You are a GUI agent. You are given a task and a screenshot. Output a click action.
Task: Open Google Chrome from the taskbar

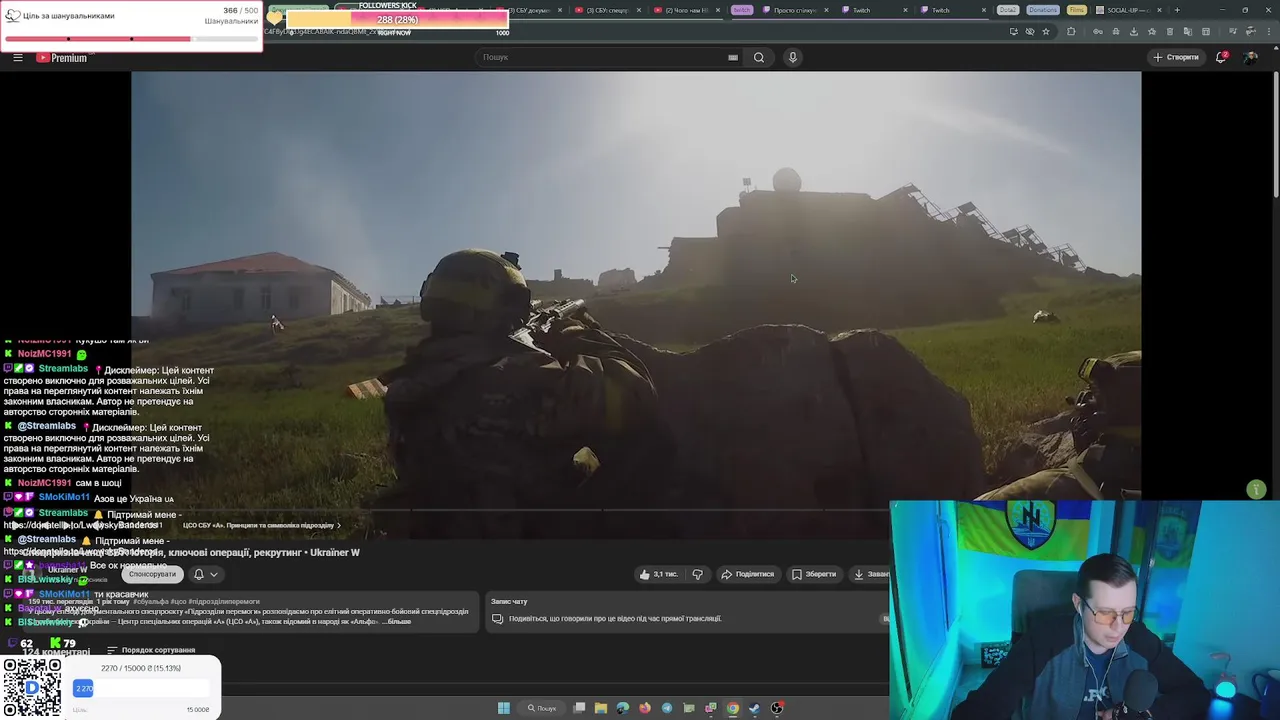tap(733, 708)
